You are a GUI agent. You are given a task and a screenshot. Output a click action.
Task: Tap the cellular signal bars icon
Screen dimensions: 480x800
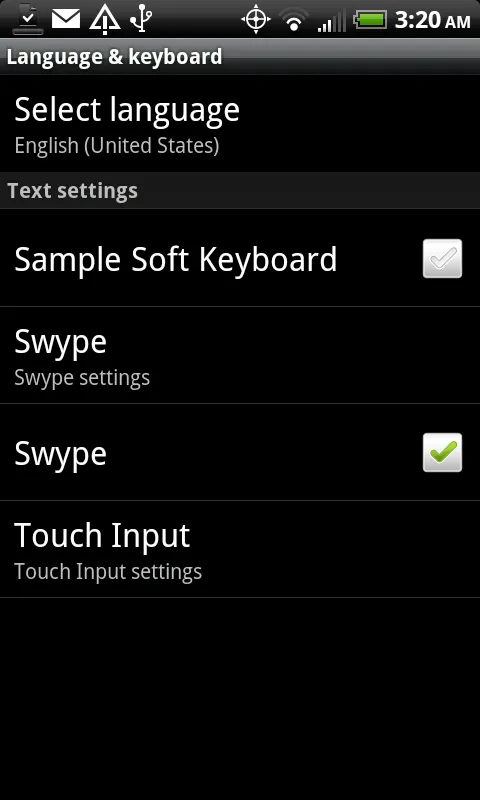(332, 20)
